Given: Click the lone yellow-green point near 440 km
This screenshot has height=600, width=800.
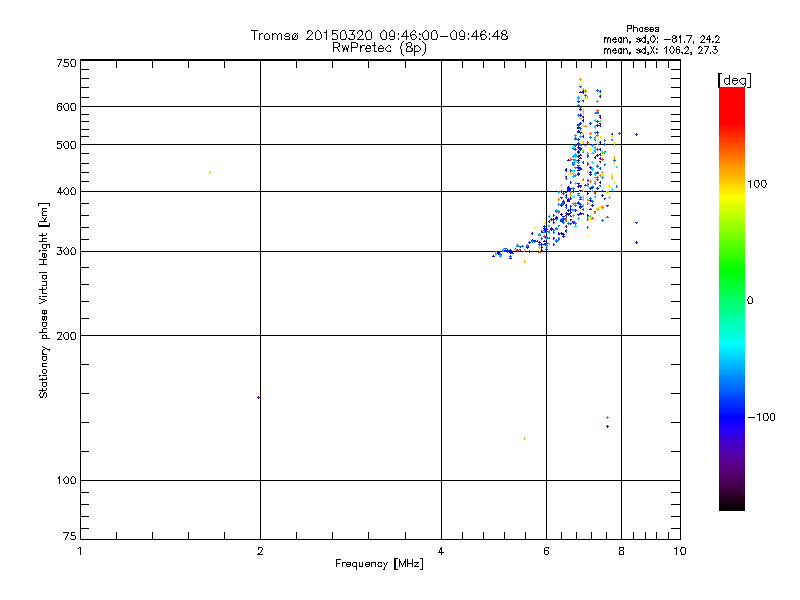Looking at the screenshot, I should point(210,172).
